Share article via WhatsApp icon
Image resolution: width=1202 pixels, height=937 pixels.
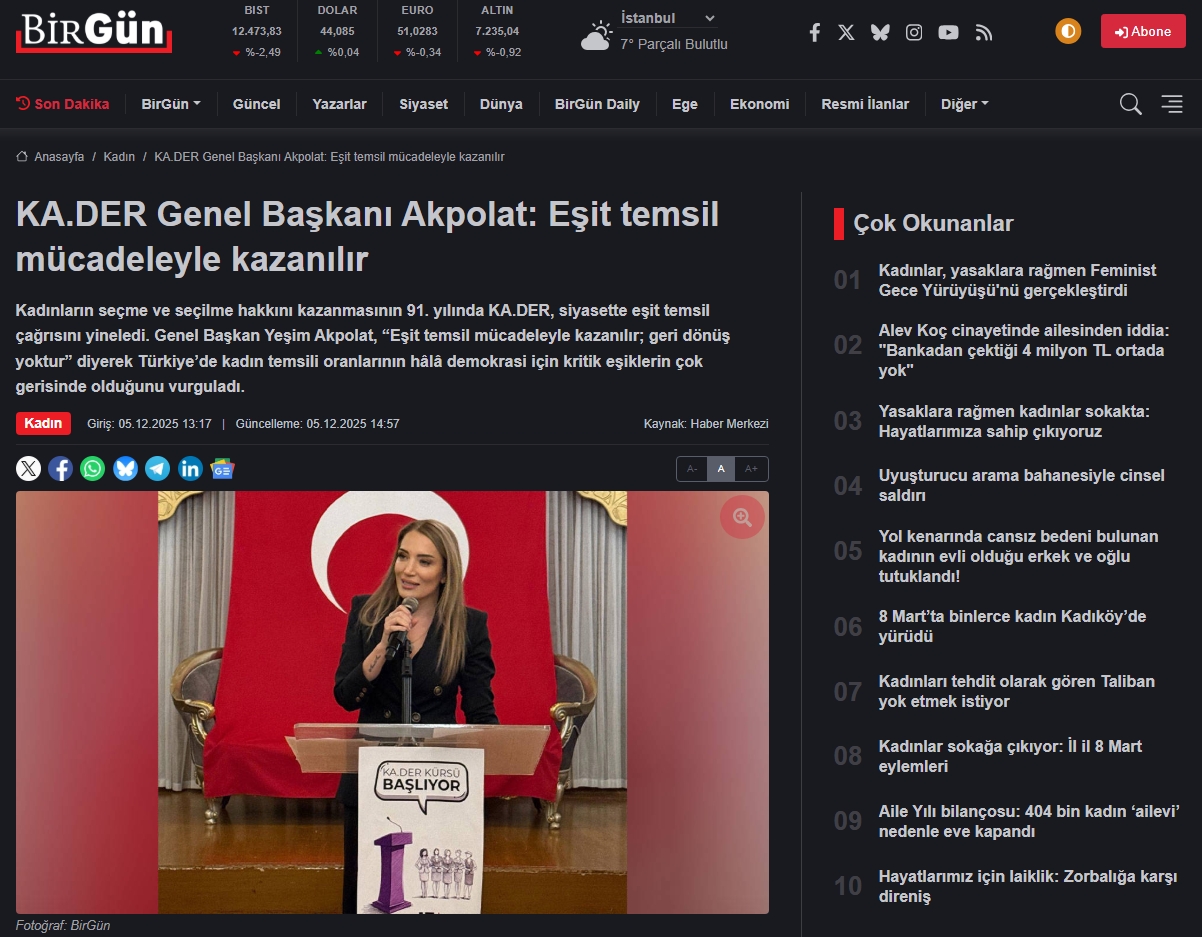(x=93, y=468)
